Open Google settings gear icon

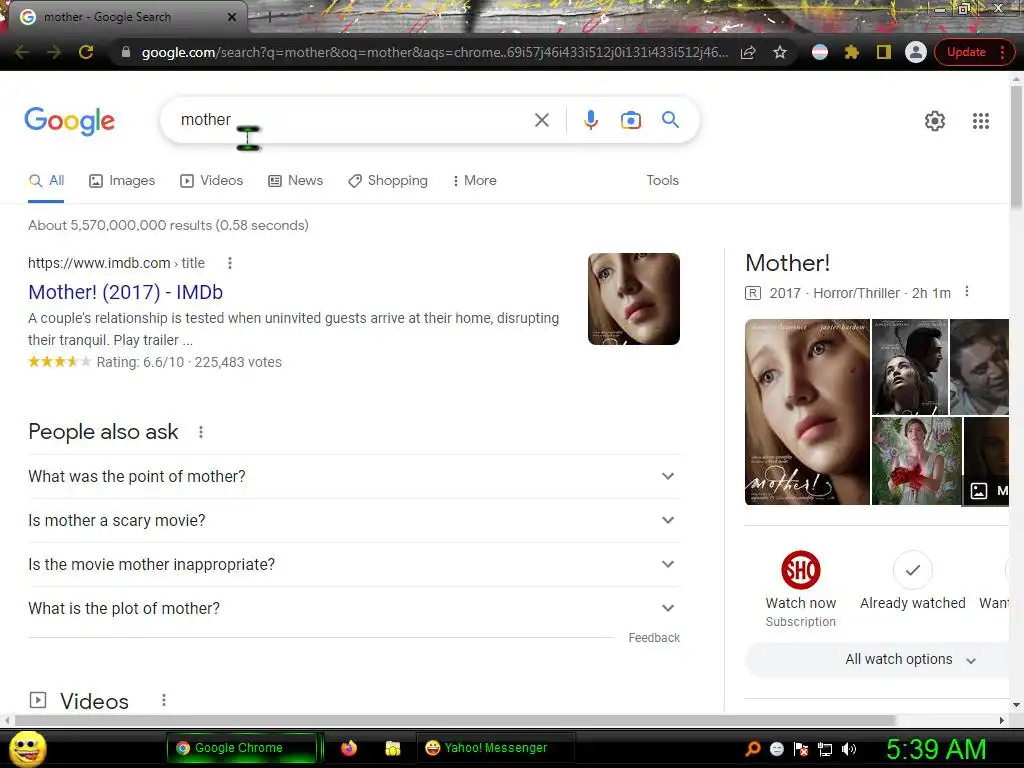pyautogui.click(x=935, y=121)
